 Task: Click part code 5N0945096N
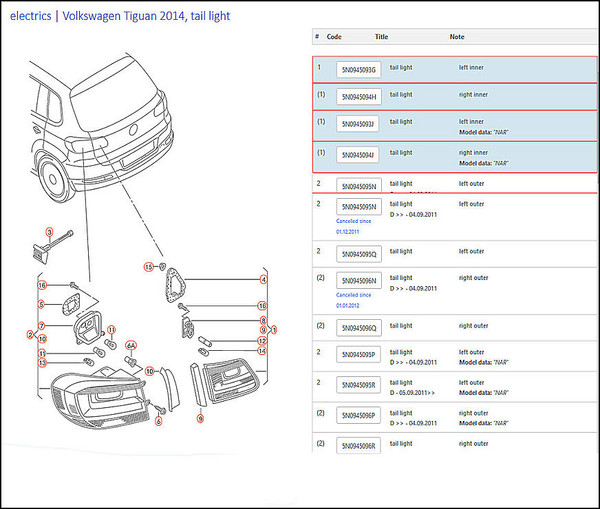(x=358, y=281)
